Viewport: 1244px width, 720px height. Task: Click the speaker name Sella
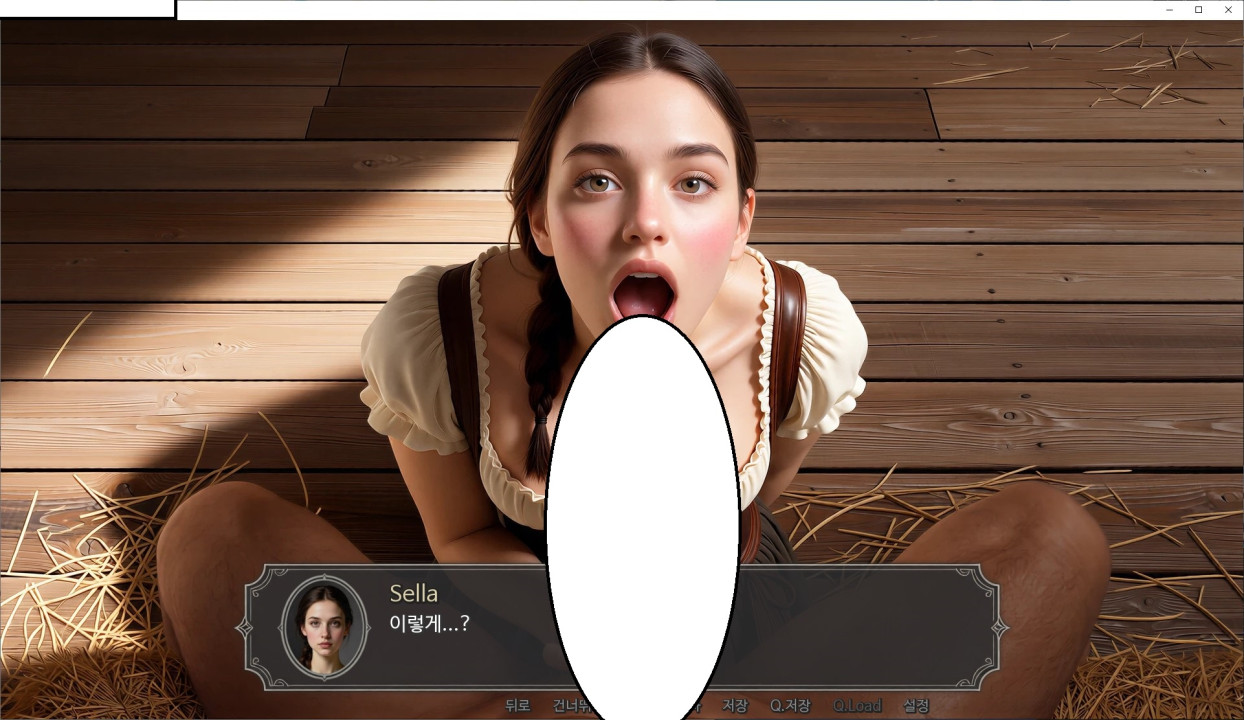[413, 593]
